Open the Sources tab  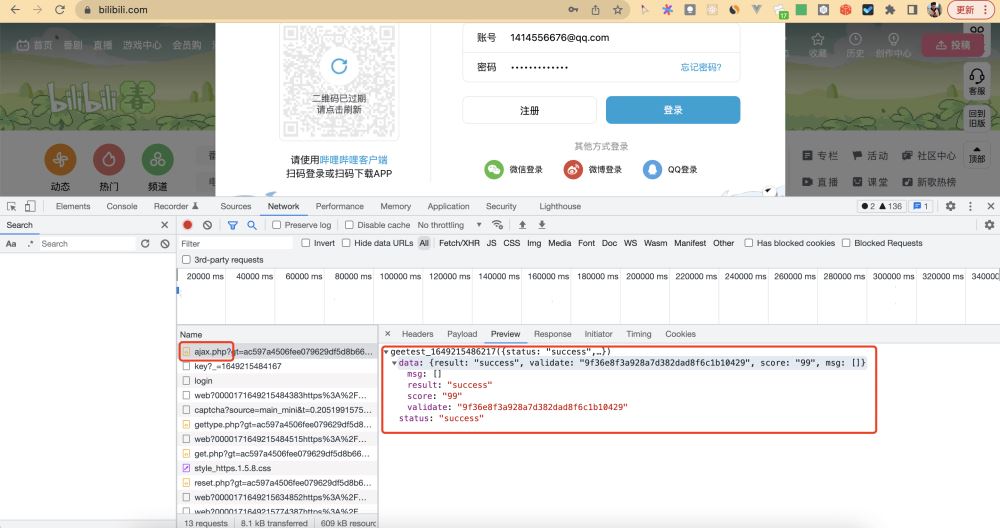pos(235,206)
